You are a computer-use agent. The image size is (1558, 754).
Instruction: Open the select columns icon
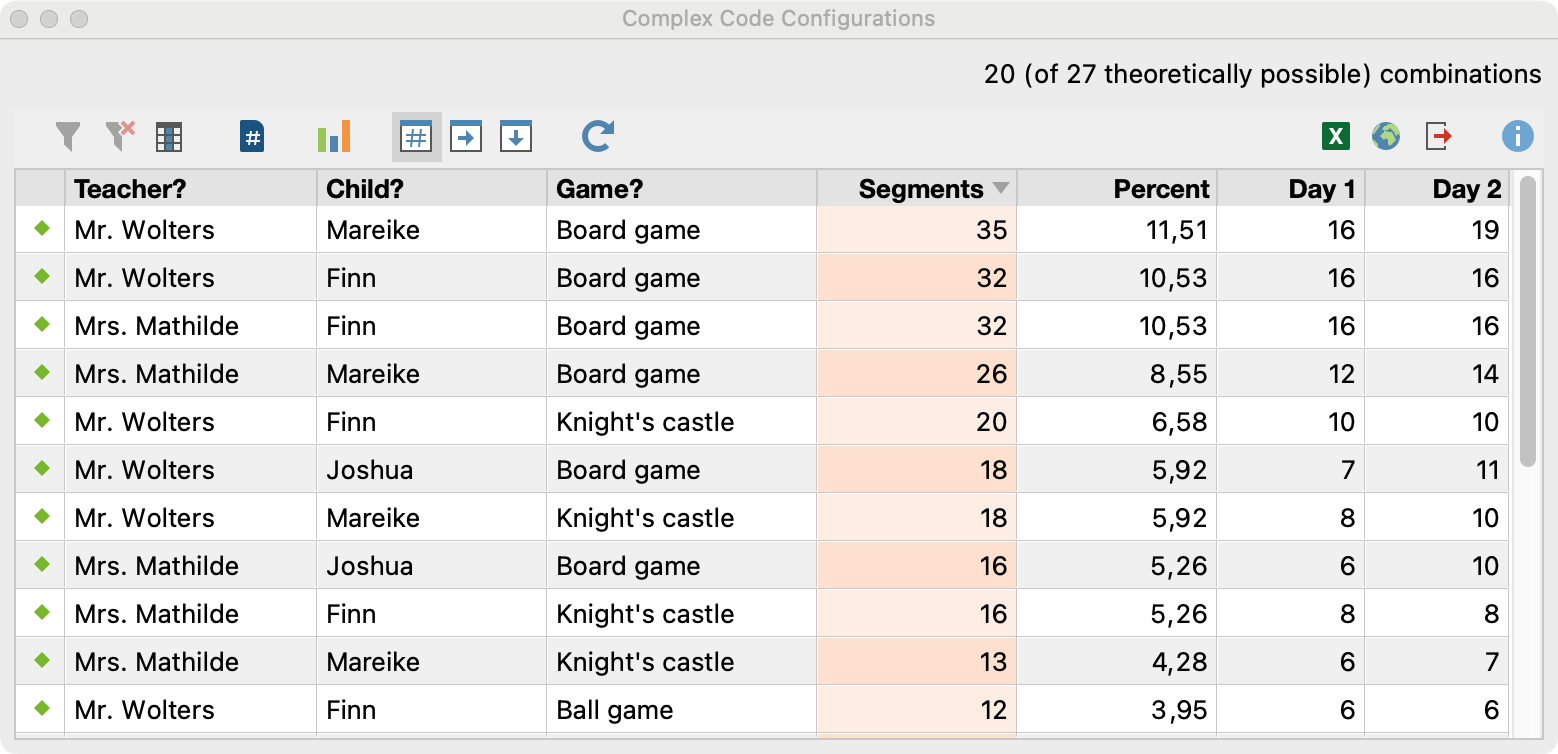pos(169,137)
